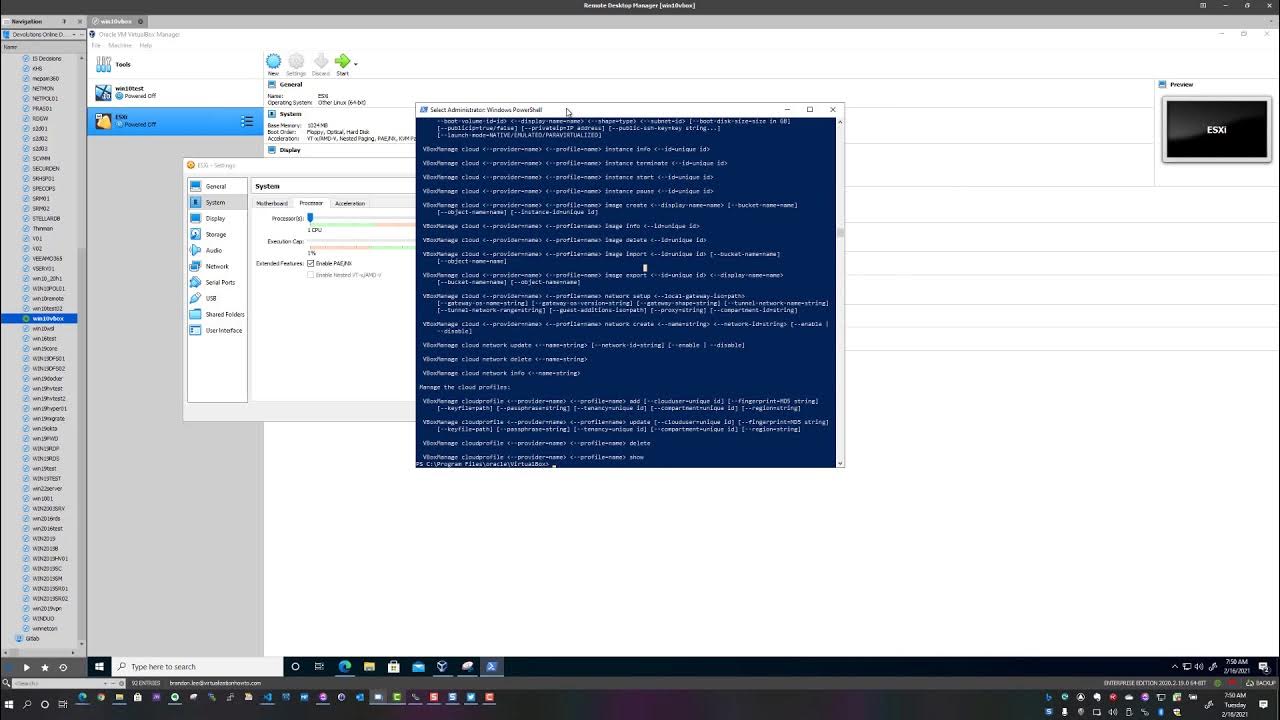Open Shared Folders category in Settings
This screenshot has width=1280, height=720.
pyautogui.click(x=216, y=314)
